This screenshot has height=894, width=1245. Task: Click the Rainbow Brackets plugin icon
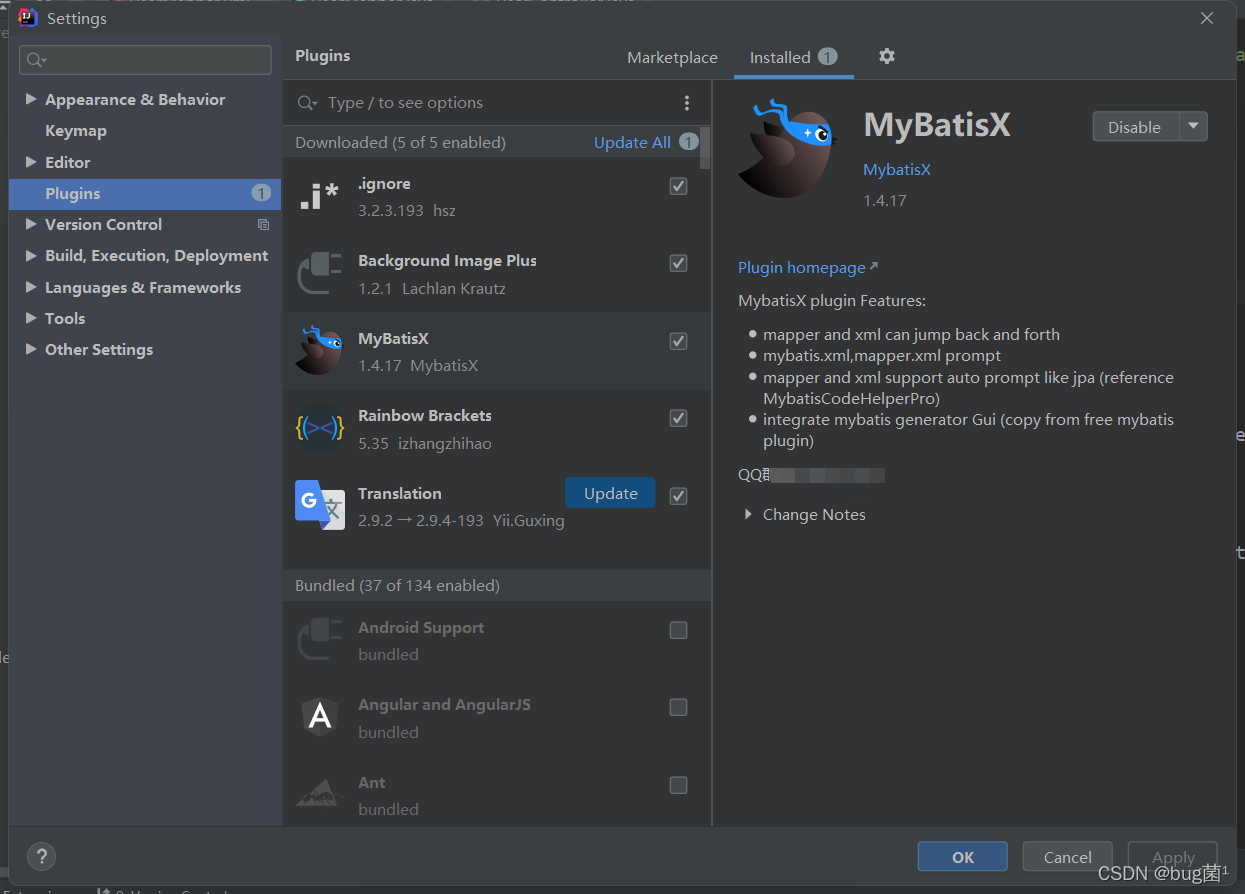tap(319, 429)
